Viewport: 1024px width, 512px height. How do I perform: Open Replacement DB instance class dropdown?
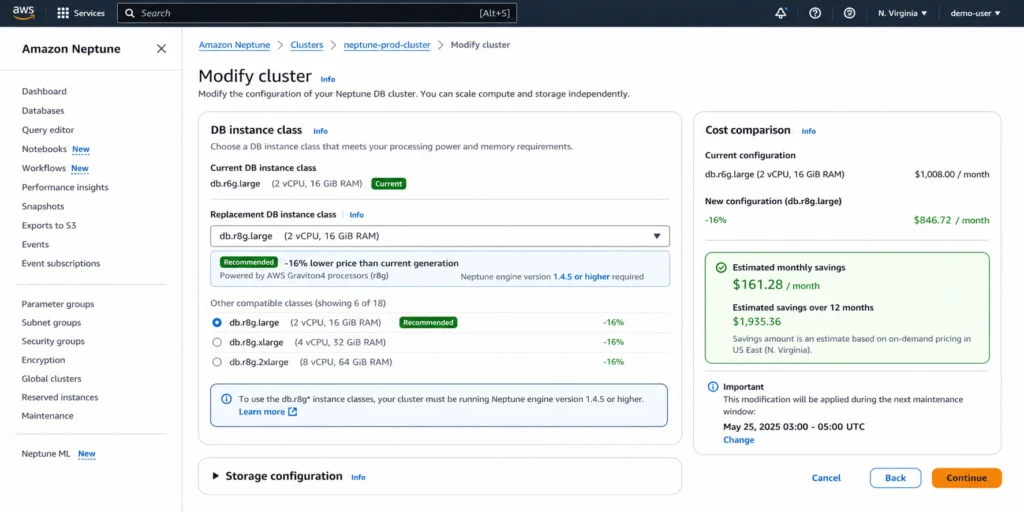[x=440, y=236]
